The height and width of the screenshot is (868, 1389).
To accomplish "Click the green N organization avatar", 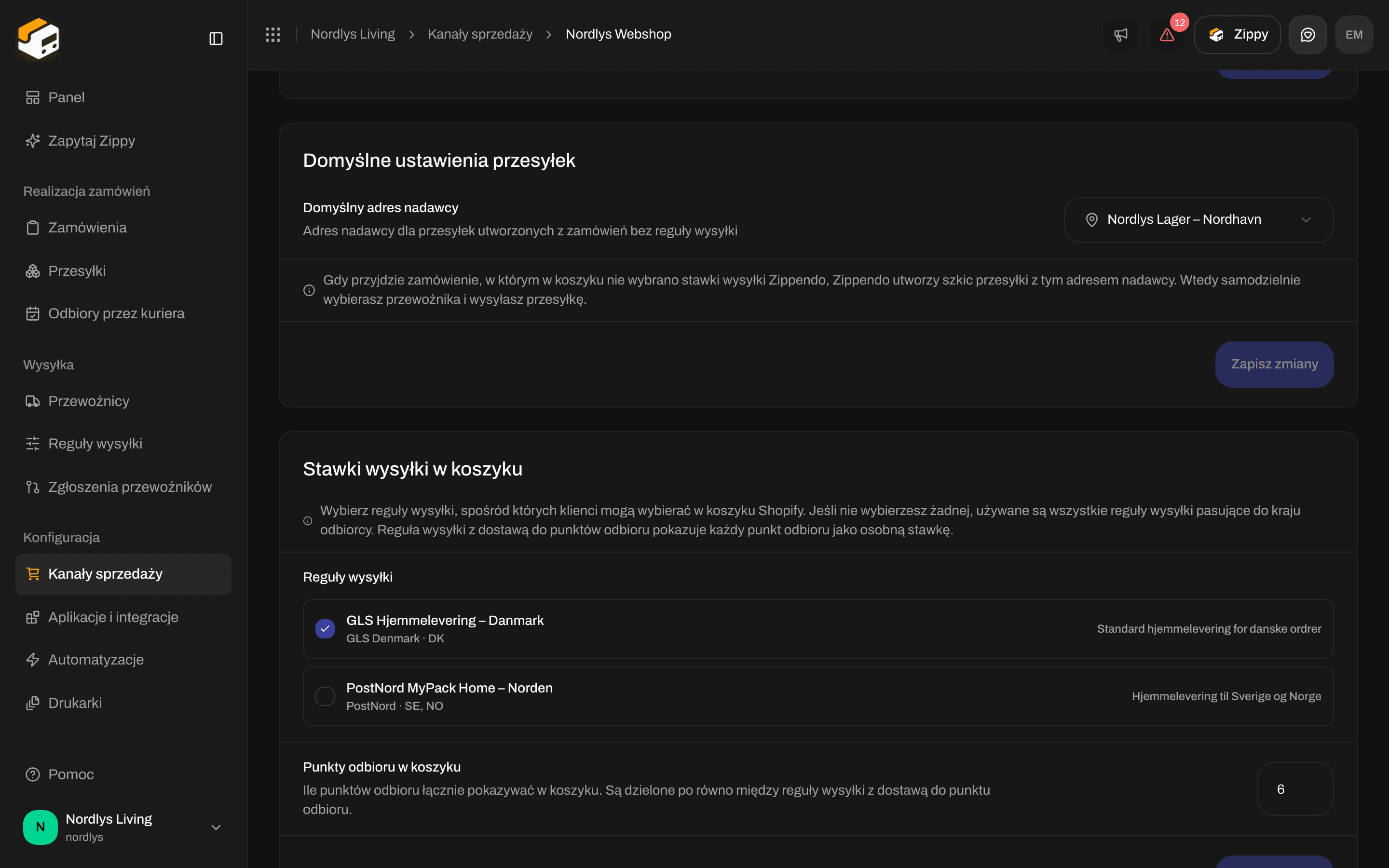I will (40, 827).
